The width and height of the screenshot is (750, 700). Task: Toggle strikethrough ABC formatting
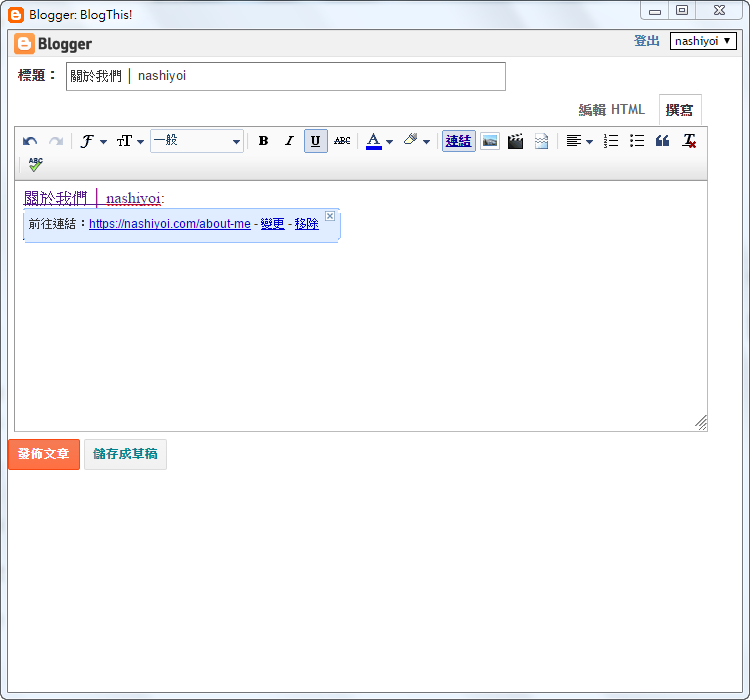coord(342,141)
